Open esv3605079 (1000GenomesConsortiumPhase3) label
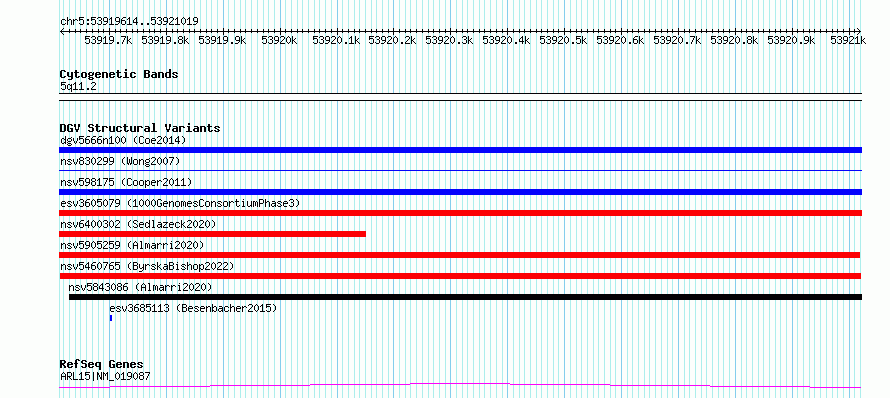The height and width of the screenshot is (398, 890). pyautogui.click(x=180, y=203)
